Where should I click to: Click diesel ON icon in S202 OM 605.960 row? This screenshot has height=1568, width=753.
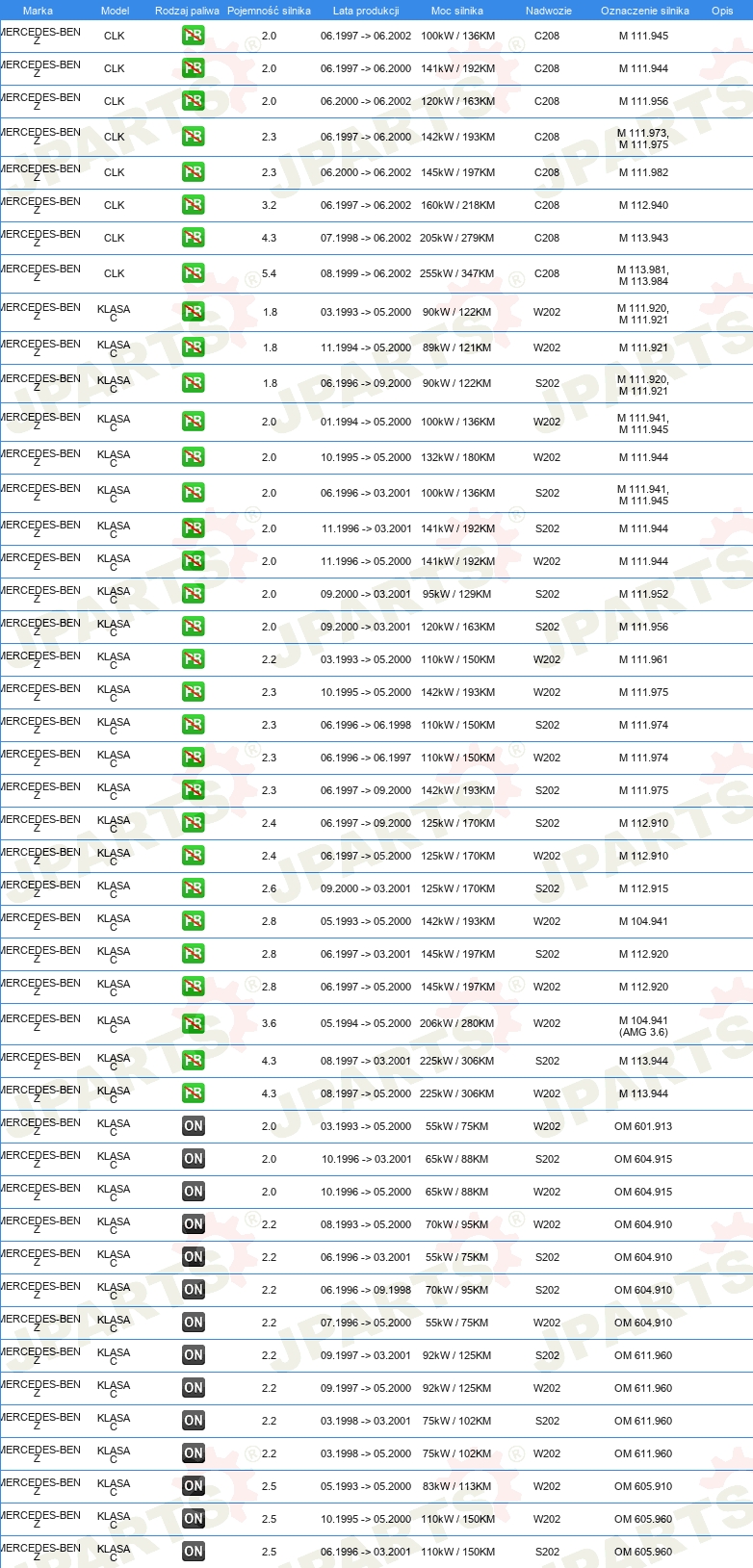[x=194, y=1552]
